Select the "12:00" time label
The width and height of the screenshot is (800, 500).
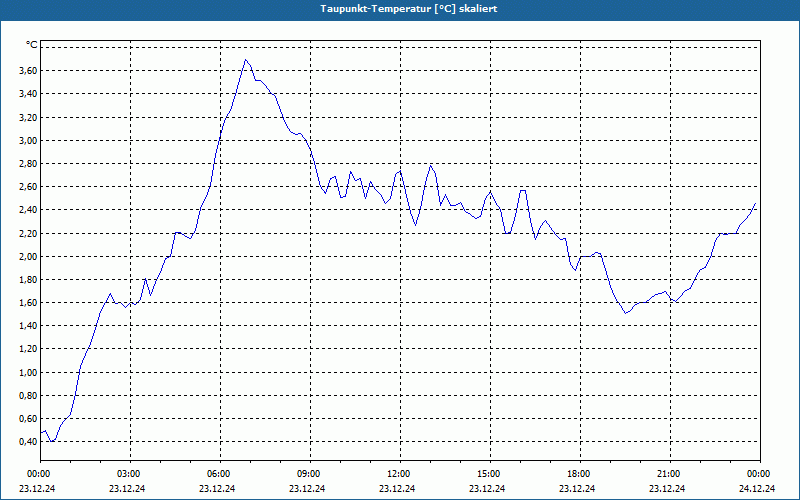coord(401,474)
